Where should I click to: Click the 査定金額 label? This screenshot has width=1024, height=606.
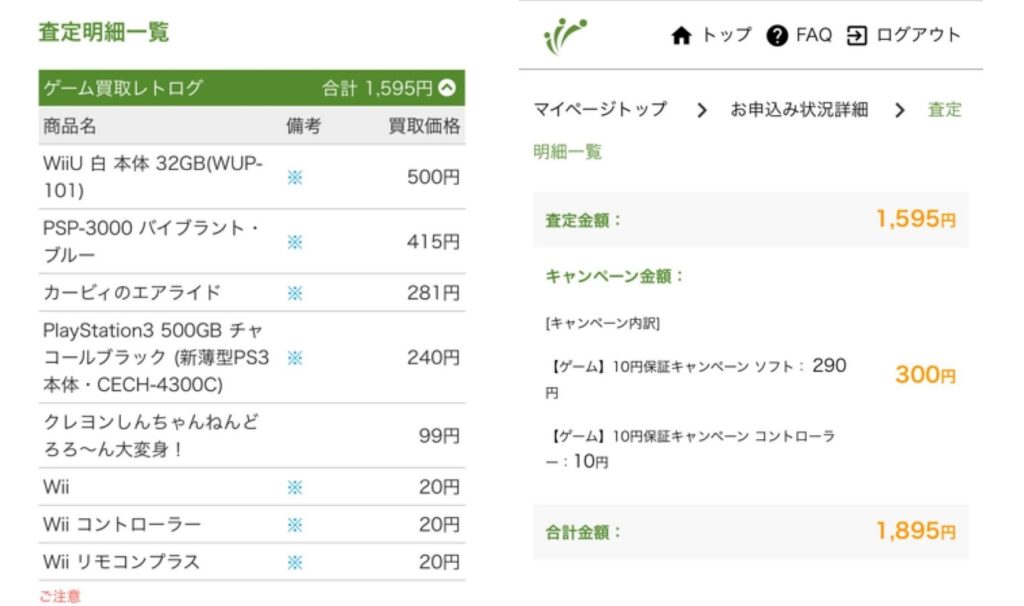[583, 220]
